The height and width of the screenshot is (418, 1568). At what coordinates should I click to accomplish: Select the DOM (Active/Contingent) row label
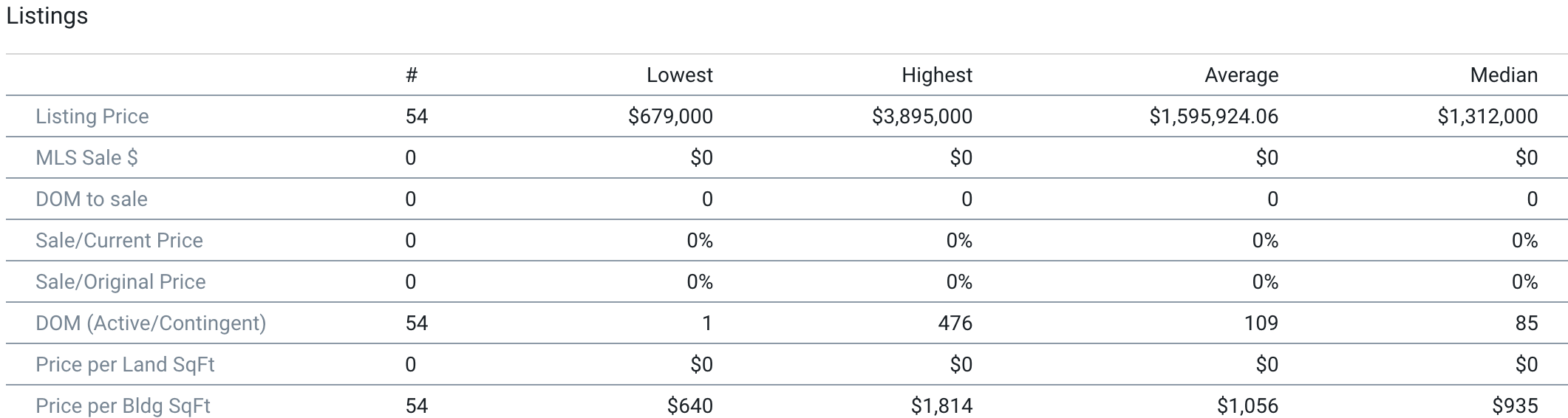click(x=151, y=323)
